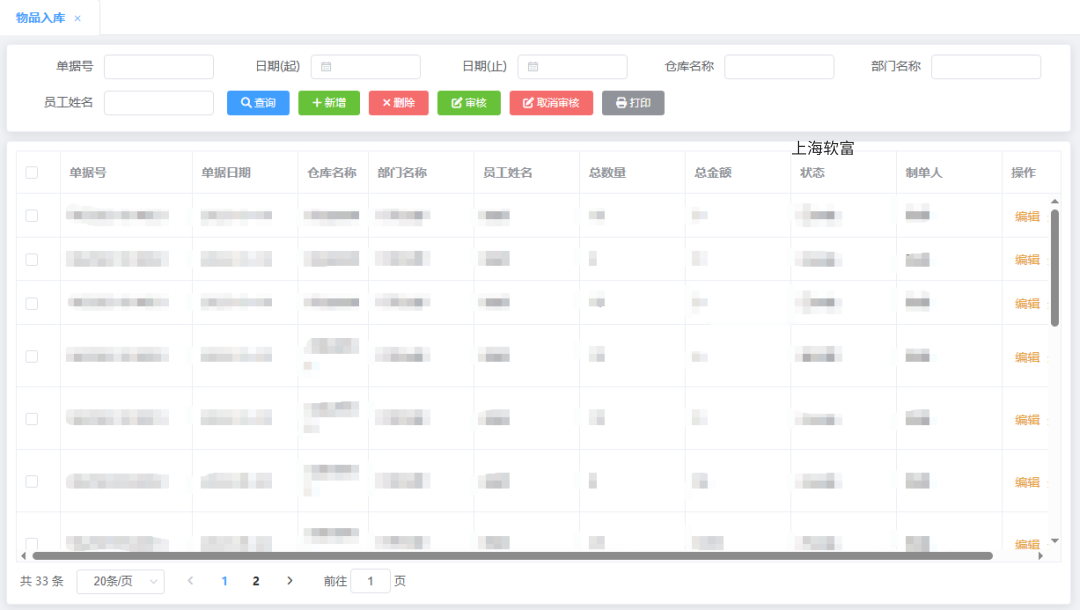Click the green 审核 approve button
This screenshot has width=1080, height=610.
click(x=469, y=103)
